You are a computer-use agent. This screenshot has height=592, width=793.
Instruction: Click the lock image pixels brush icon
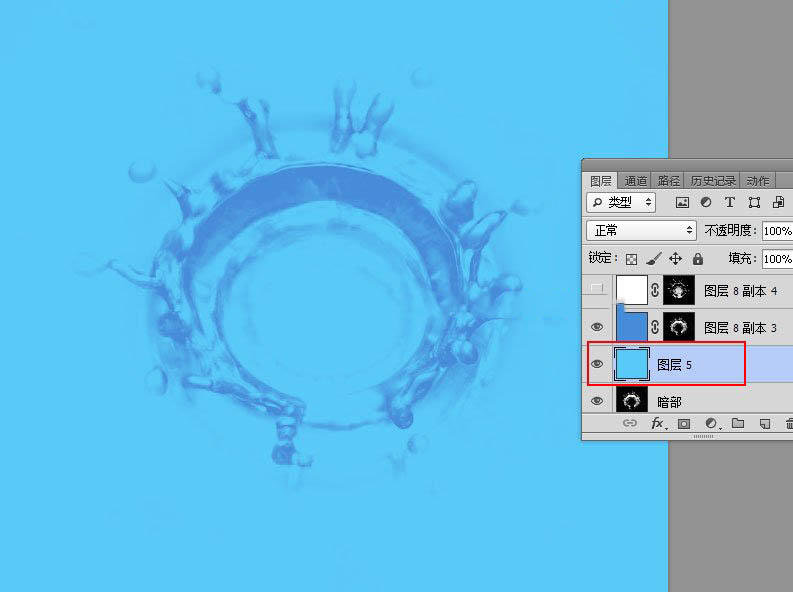click(653, 259)
